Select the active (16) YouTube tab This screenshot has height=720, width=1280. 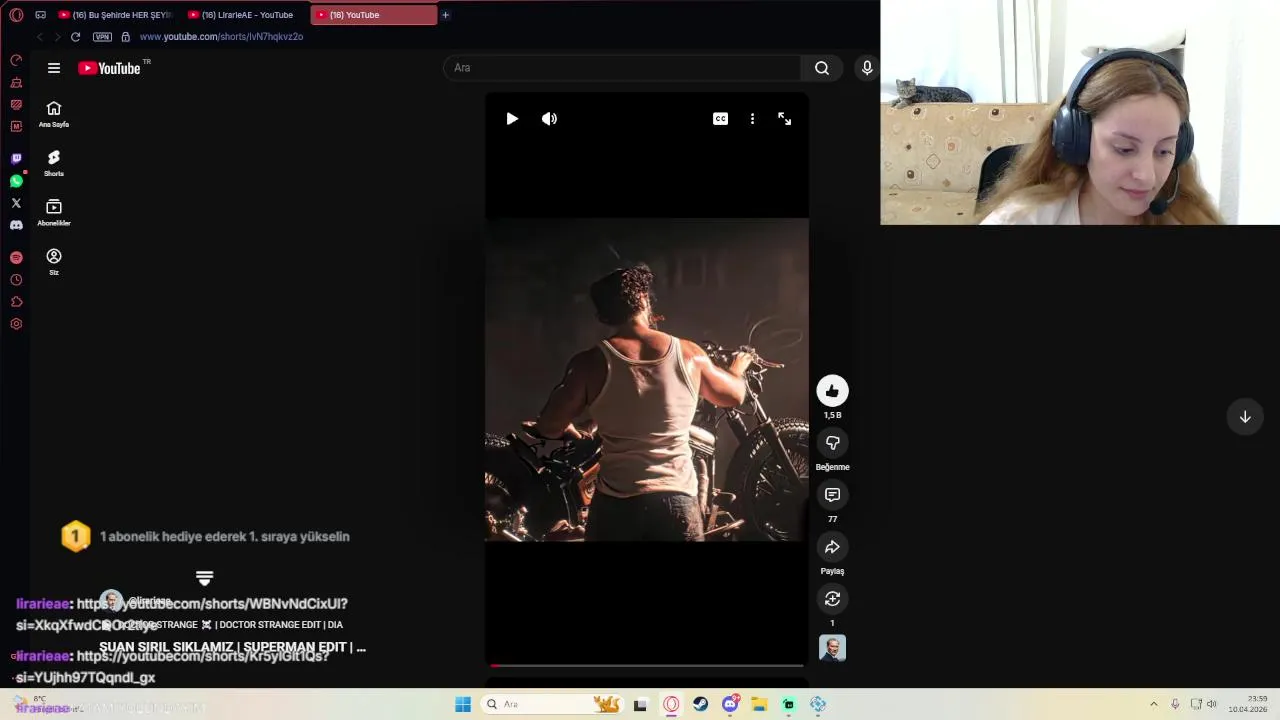374,15
